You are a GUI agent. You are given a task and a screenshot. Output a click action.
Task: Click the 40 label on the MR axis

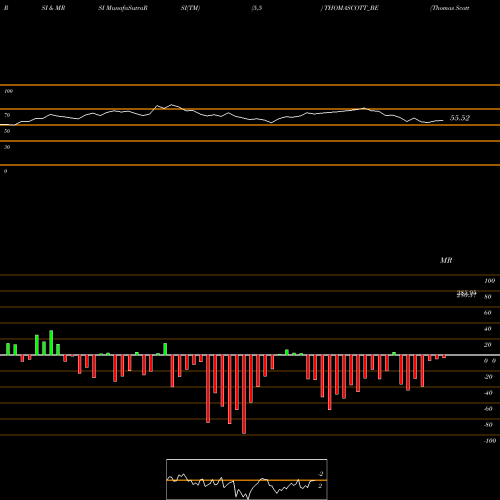coord(487,329)
